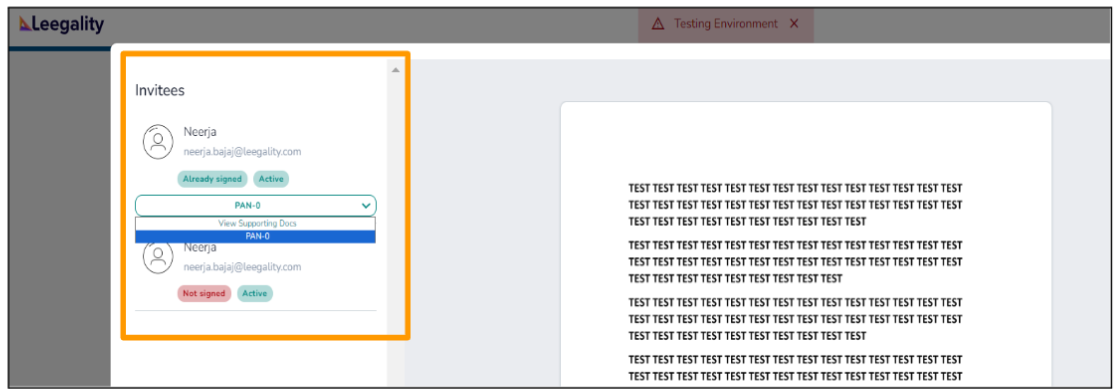The image size is (1117, 392).
Task: Choose the highlighted PAN-0 list option
Action: click(256, 236)
